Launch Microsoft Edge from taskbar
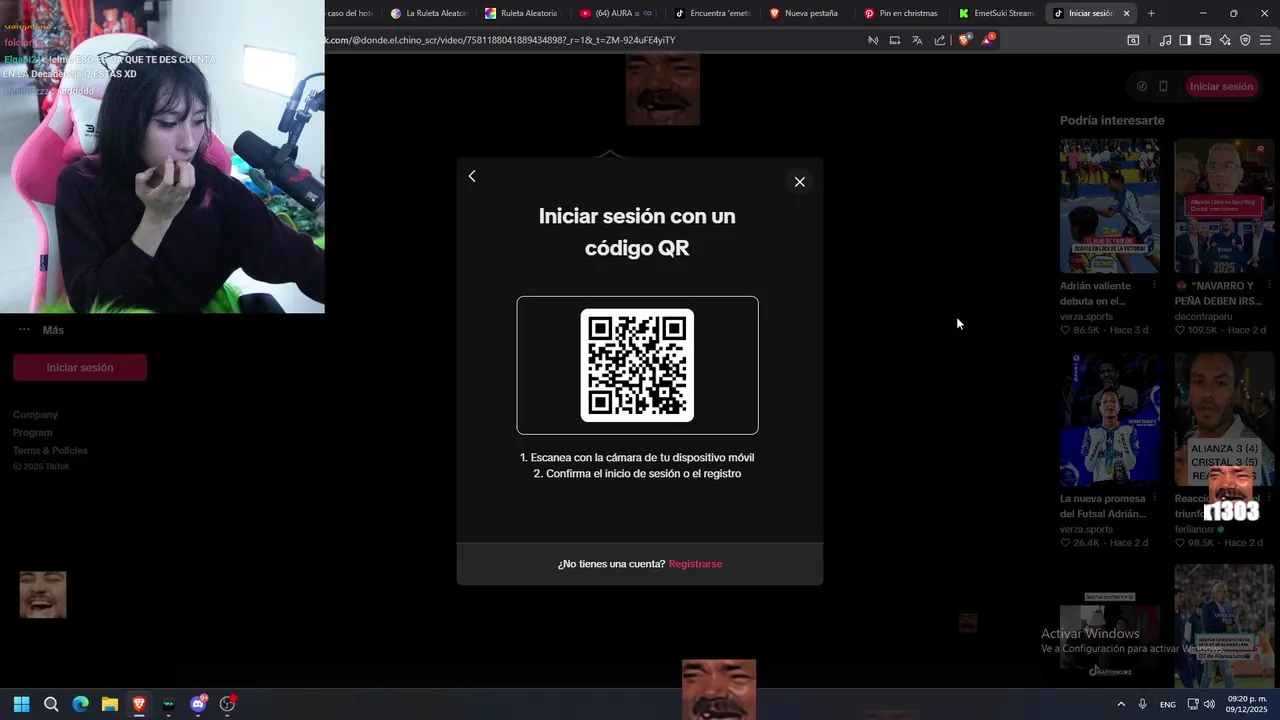1280x720 pixels. (80, 704)
